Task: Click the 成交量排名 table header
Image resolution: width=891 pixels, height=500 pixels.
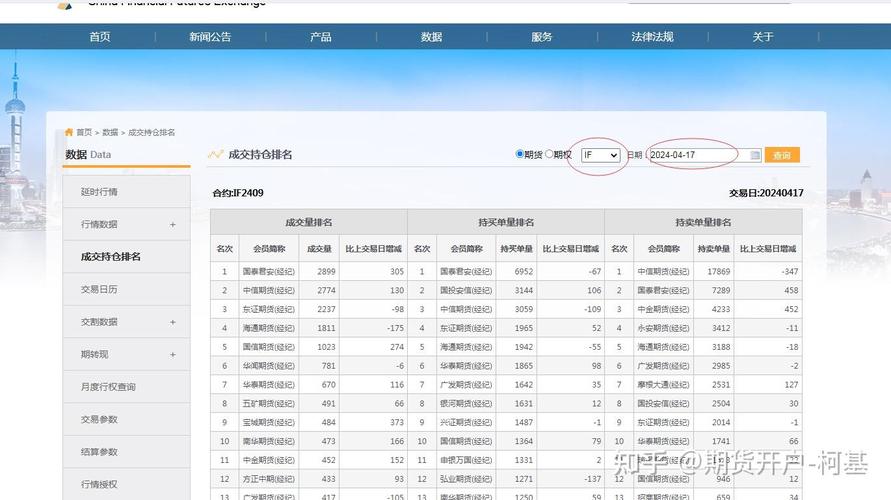Action: pos(309,222)
